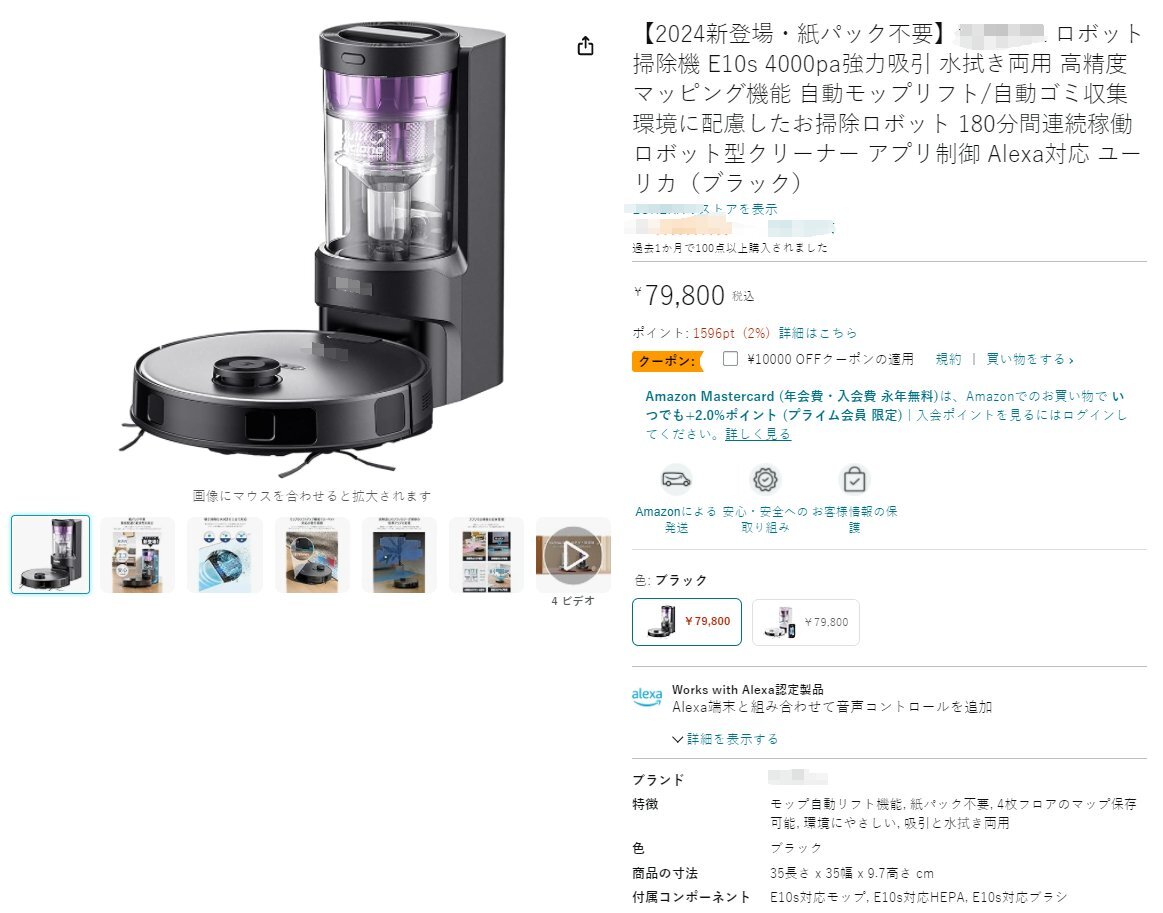Open the coupon 規約 terms link
Screen dimensions: 1163x913
click(x=949, y=359)
